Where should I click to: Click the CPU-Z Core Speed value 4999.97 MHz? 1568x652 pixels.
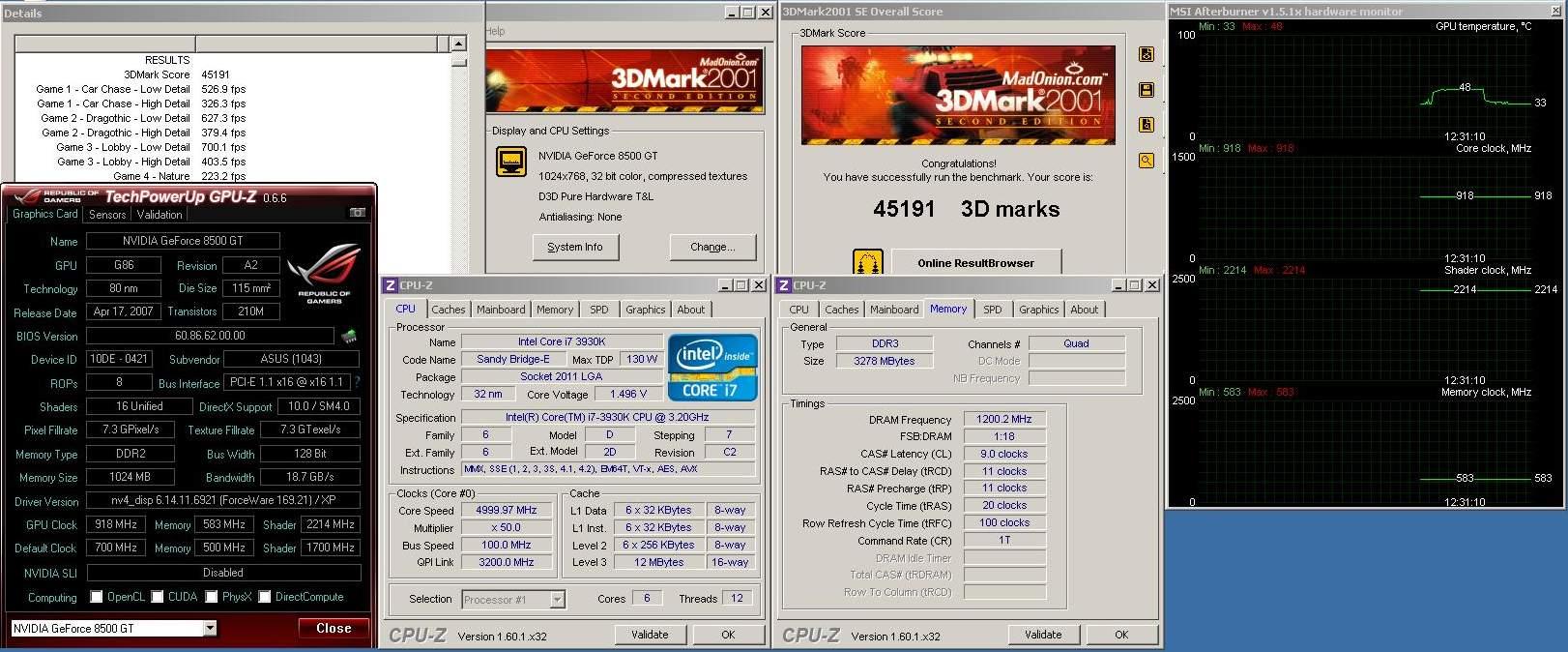click(x=507, y=510)
